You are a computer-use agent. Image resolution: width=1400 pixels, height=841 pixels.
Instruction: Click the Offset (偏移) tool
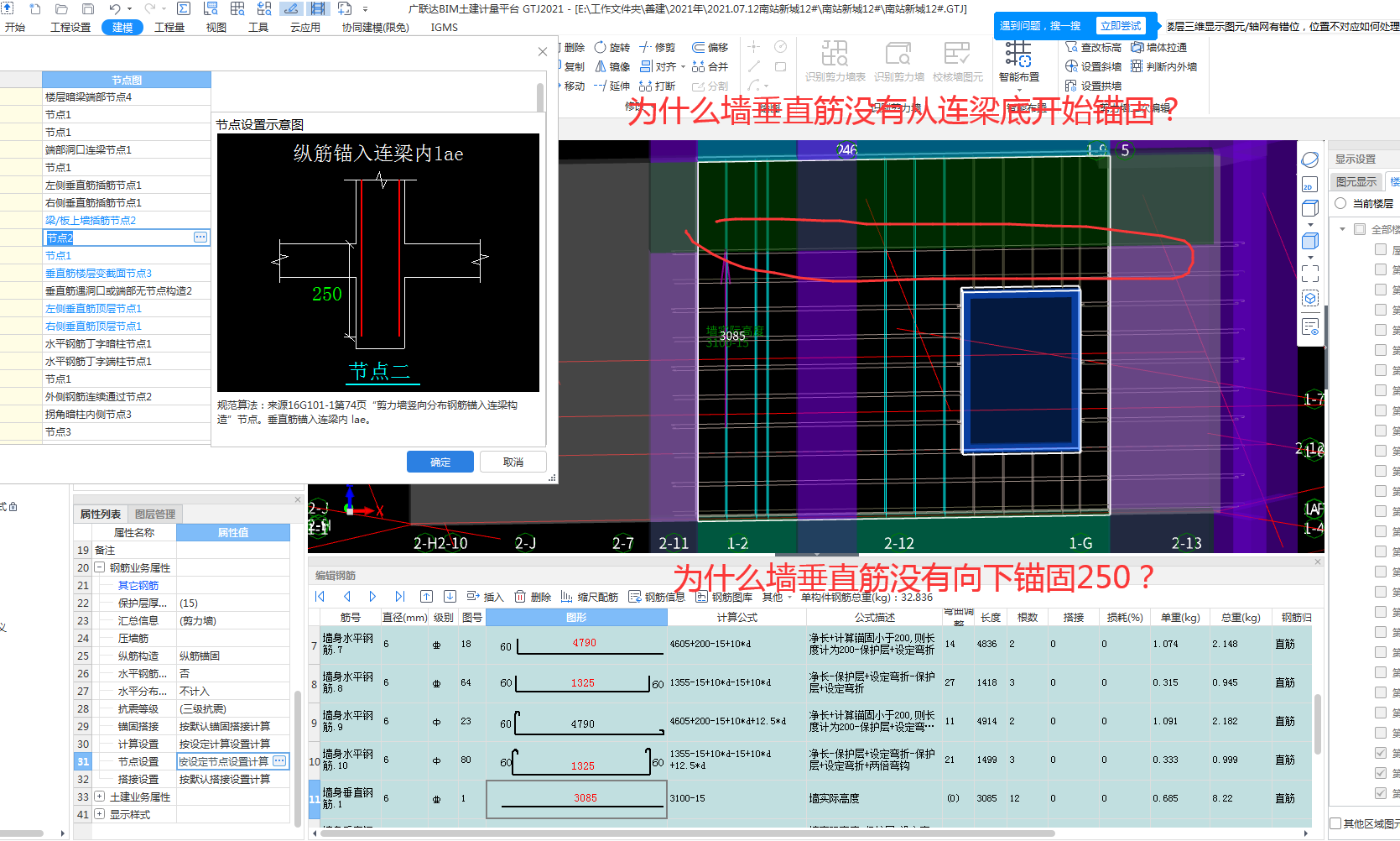[710, 48]
